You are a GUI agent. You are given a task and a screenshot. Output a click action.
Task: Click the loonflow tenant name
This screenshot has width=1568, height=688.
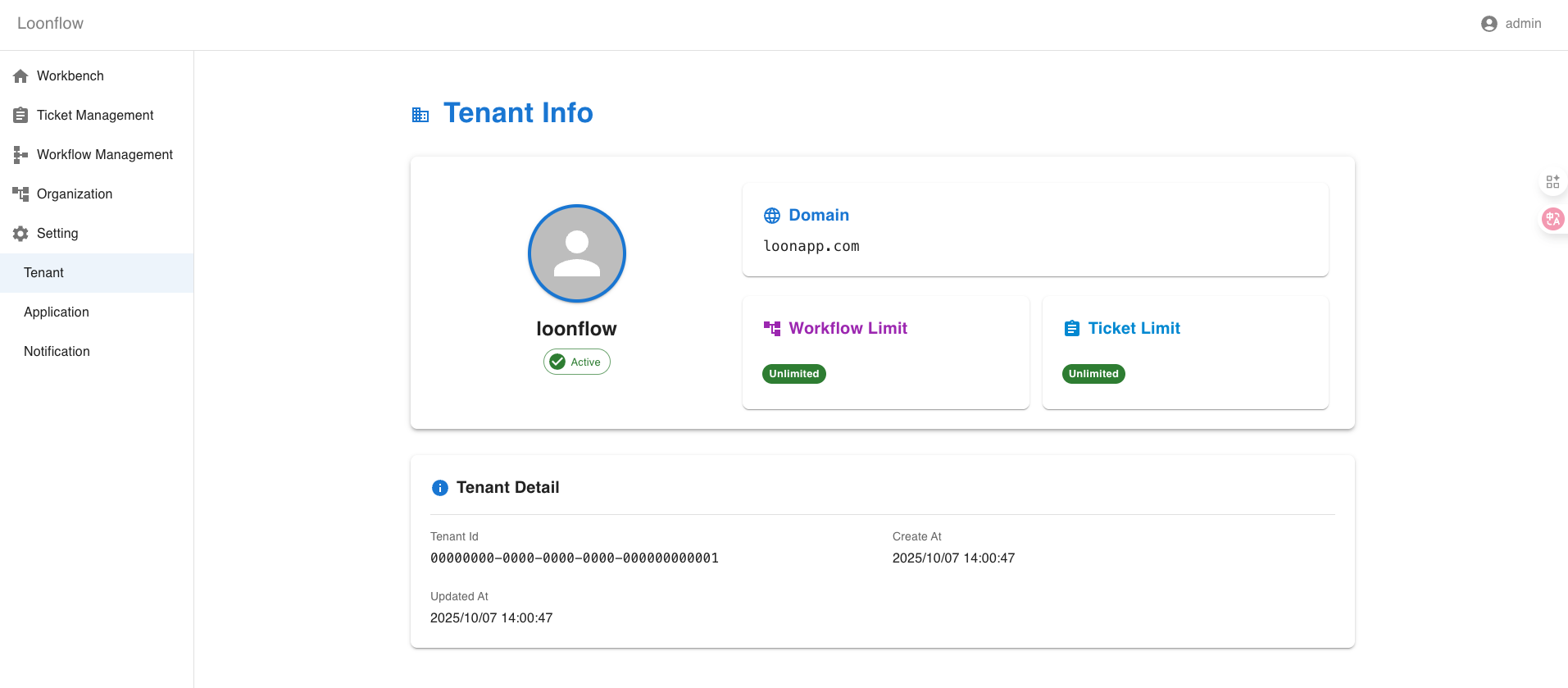pyautogui.click(x=577, y=329)
